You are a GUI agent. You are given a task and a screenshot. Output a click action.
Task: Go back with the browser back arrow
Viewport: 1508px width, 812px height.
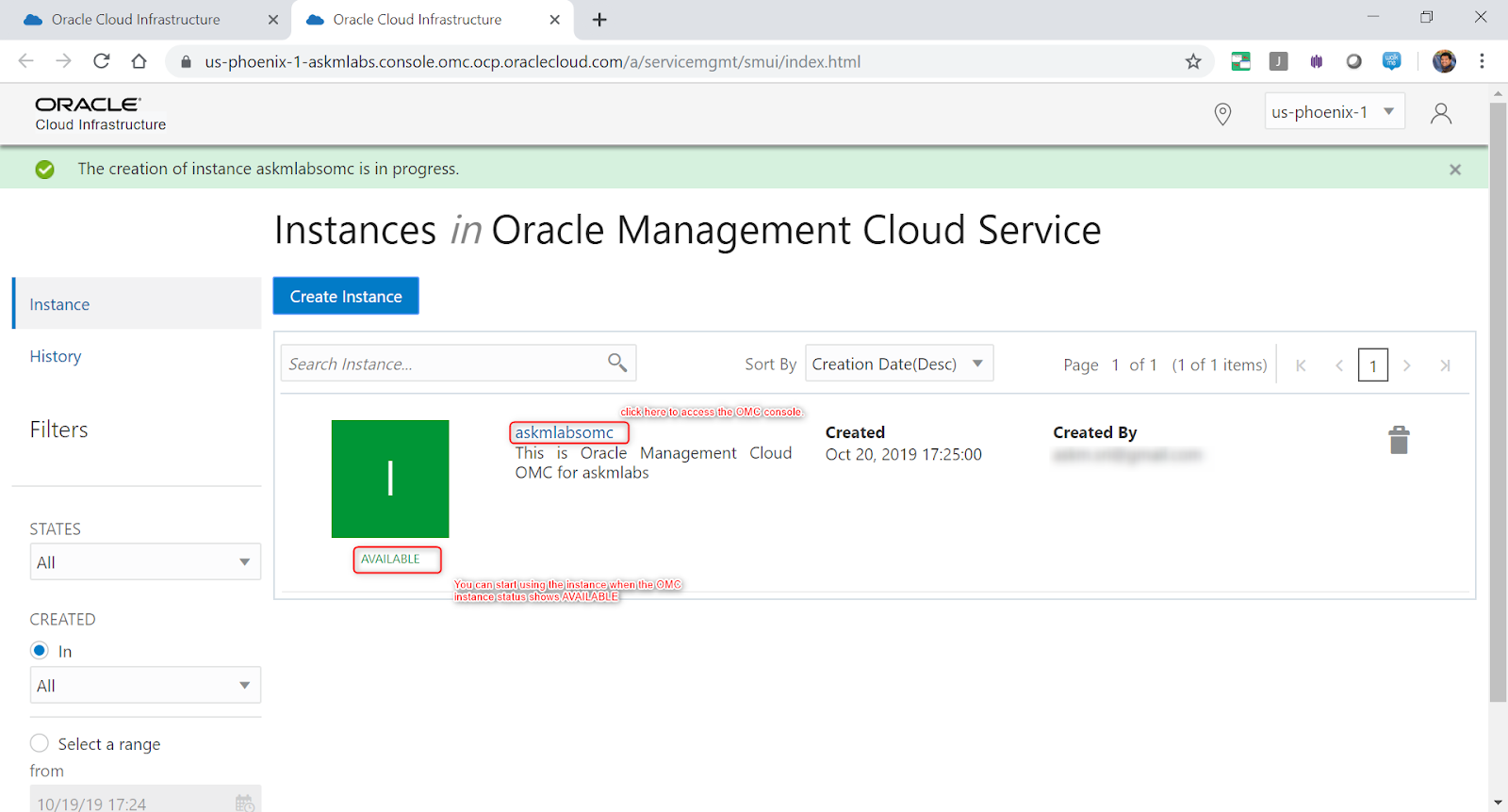click(x=25, y=61)
